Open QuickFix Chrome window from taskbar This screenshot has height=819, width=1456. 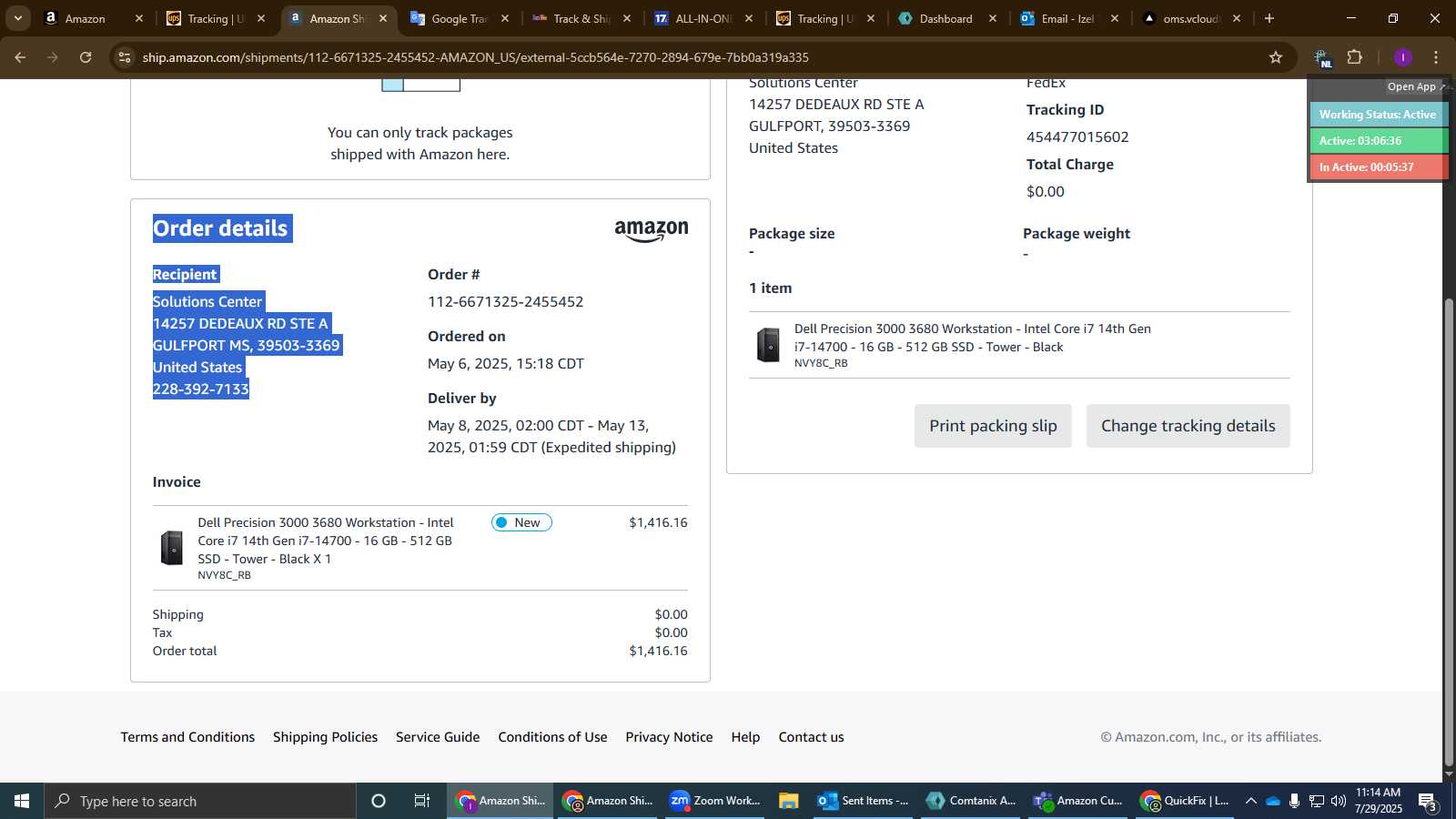(x=1186, y=801)
